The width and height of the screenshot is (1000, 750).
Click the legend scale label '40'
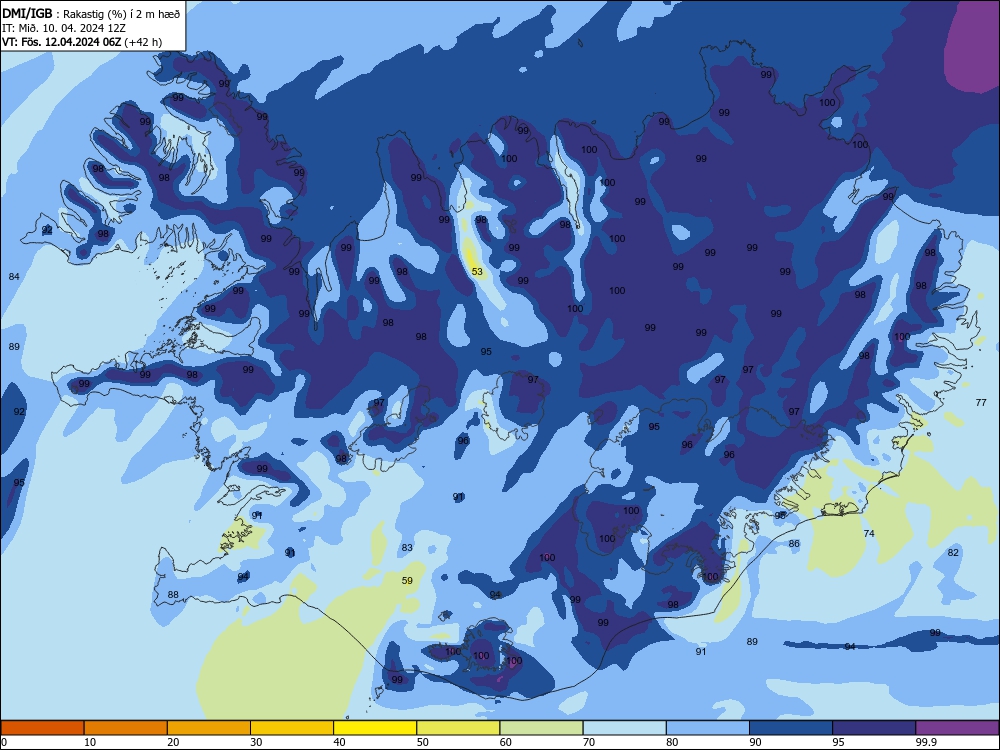[x=339, y=742]
